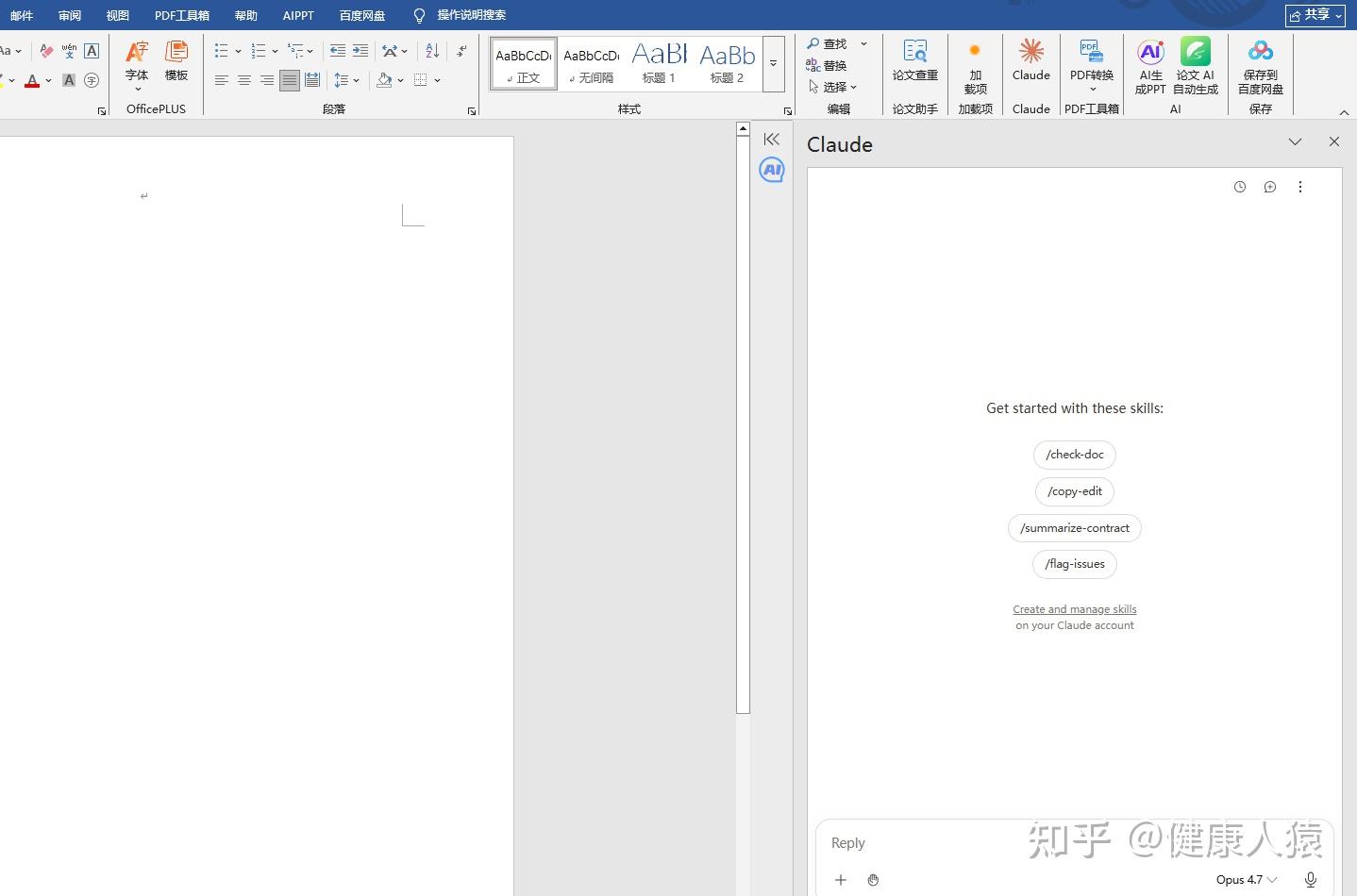Image resolution: width=1357 pixels, height=896 pixels.
Task: Open the Claude task pane options chevron
Action: [x=1296, y=141]
